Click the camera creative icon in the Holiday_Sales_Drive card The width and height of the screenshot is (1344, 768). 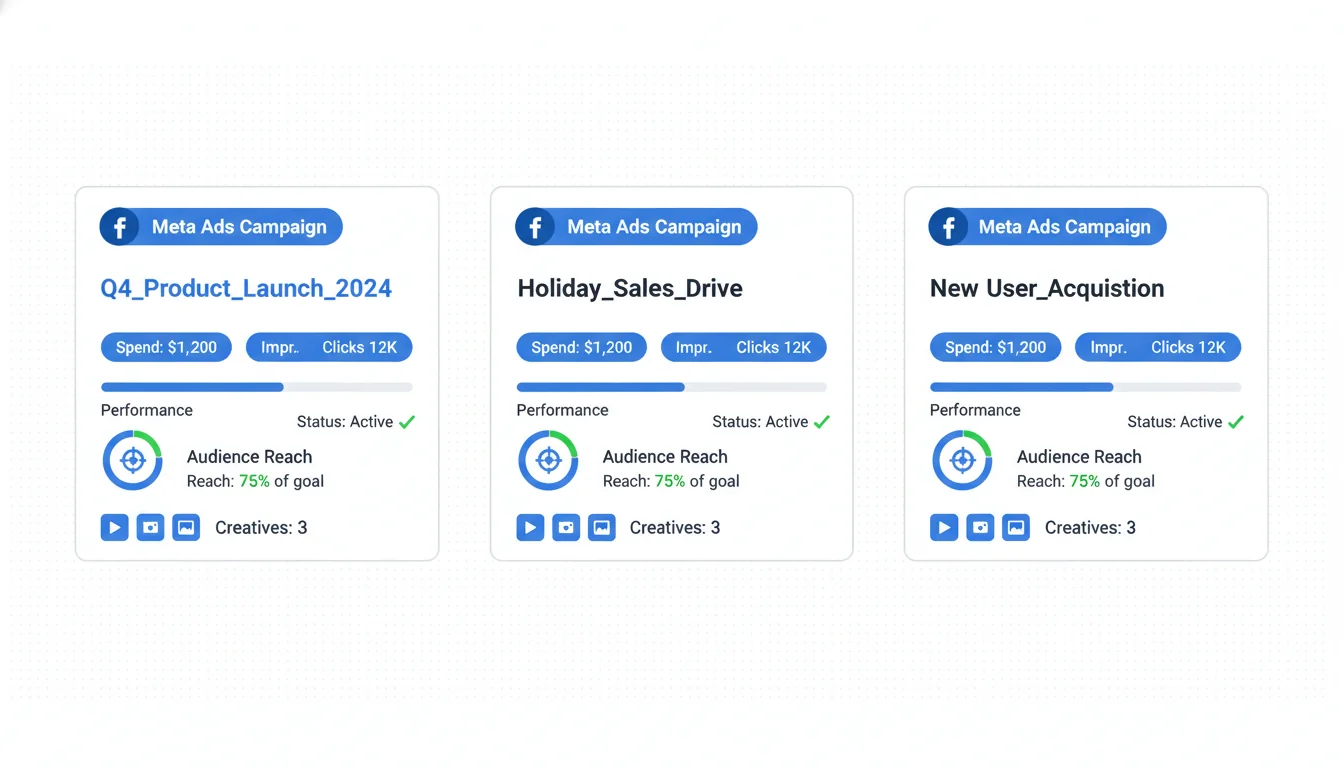pyautogui.click(x=566, y=527)
